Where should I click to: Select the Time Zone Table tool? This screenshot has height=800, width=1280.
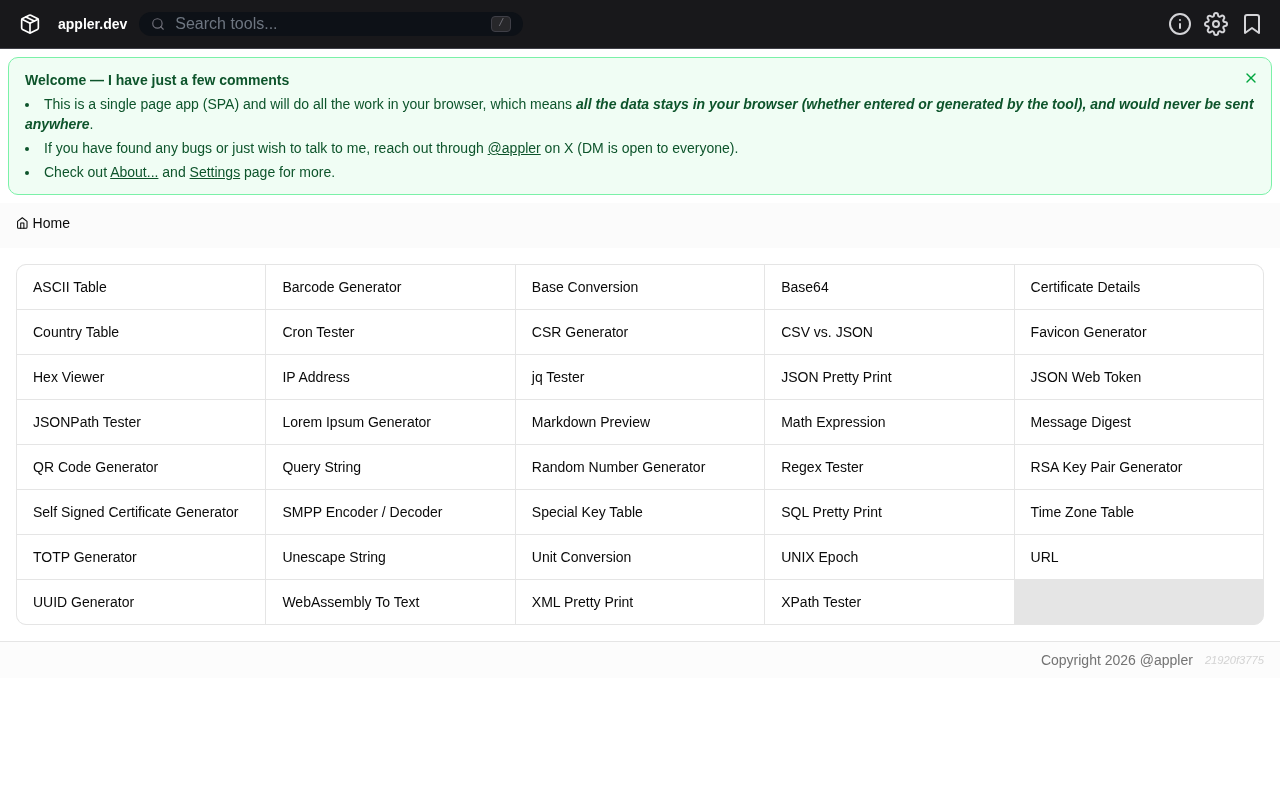click(x=1082, y=512)
